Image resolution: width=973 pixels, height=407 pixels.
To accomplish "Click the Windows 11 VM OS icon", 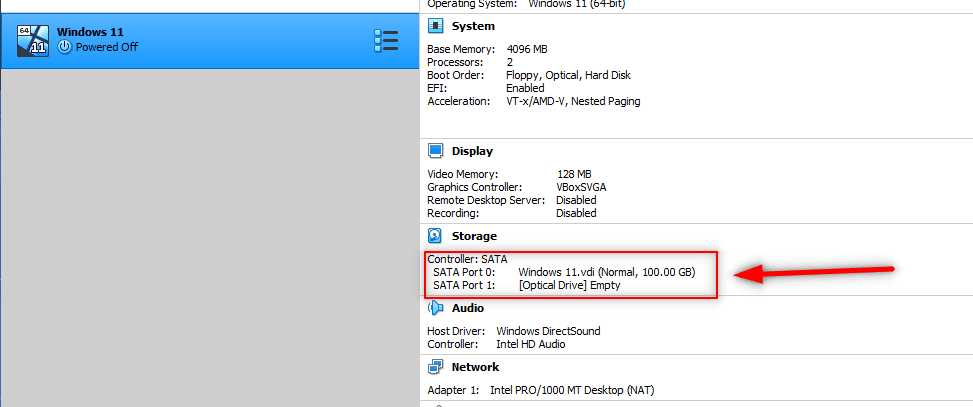I will (33, 41).
